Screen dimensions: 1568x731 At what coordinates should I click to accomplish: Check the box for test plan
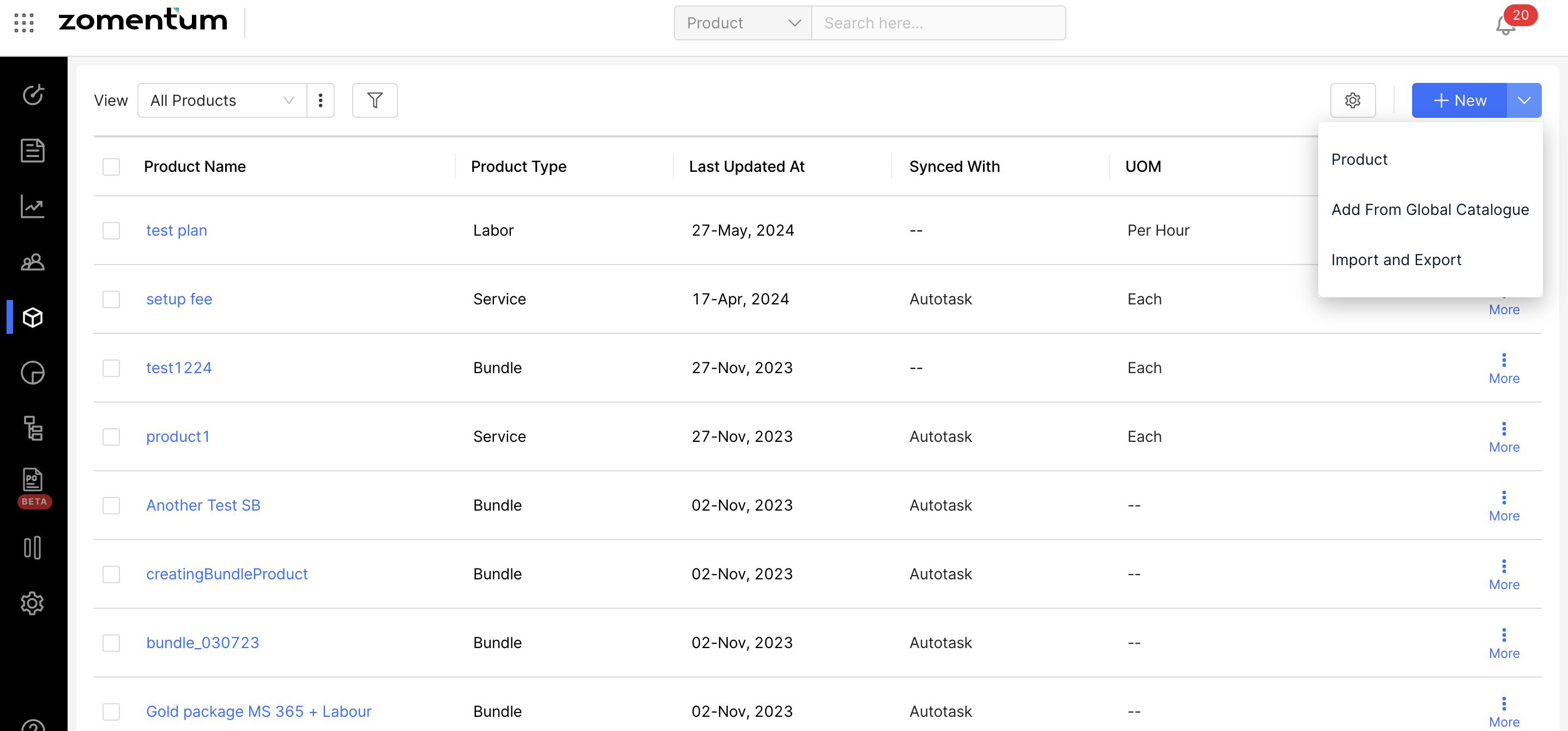pos(111,231)
